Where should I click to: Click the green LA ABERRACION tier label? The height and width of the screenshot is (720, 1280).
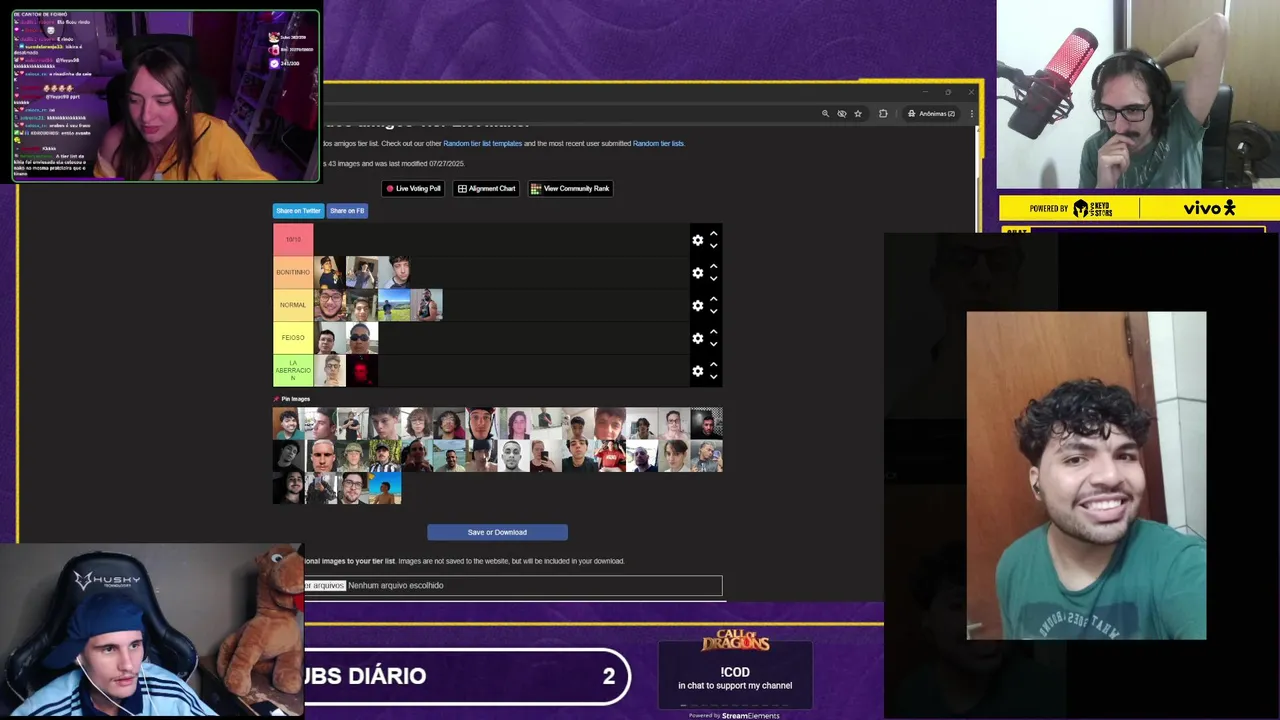click(x=293, y=371)
